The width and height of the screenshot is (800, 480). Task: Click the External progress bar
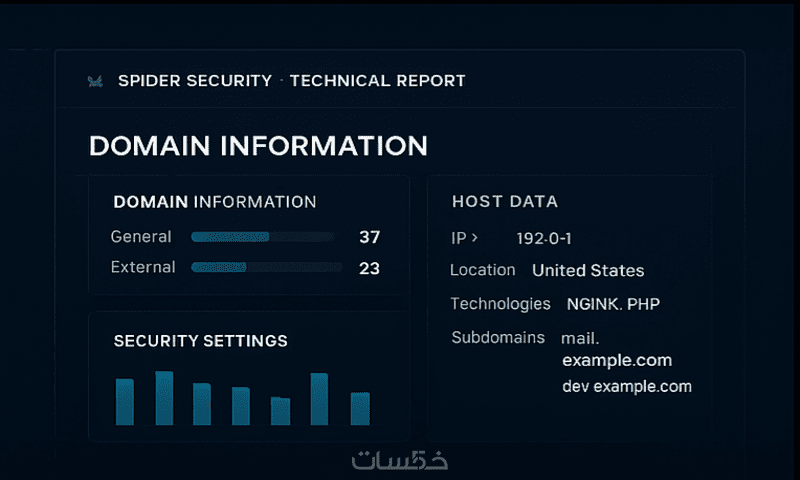tap(266, 267)
